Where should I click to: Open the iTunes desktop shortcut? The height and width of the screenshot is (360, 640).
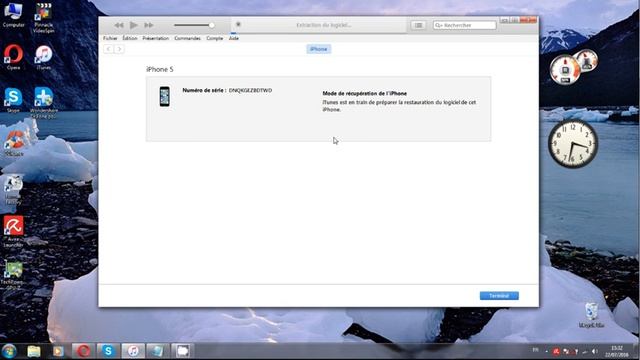44,58
